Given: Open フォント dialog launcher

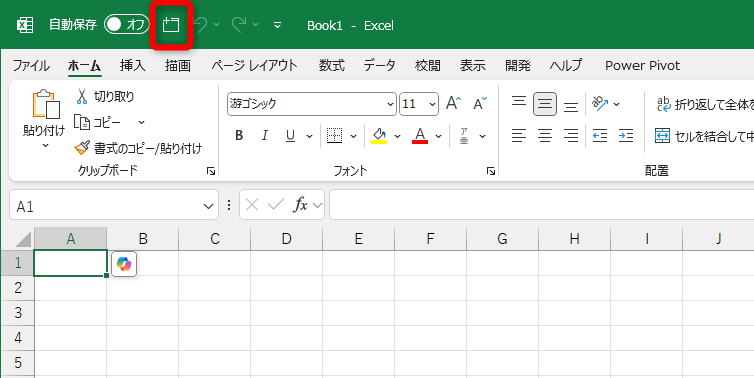Looking at the screenshot, I should click(x=490, y=171).
